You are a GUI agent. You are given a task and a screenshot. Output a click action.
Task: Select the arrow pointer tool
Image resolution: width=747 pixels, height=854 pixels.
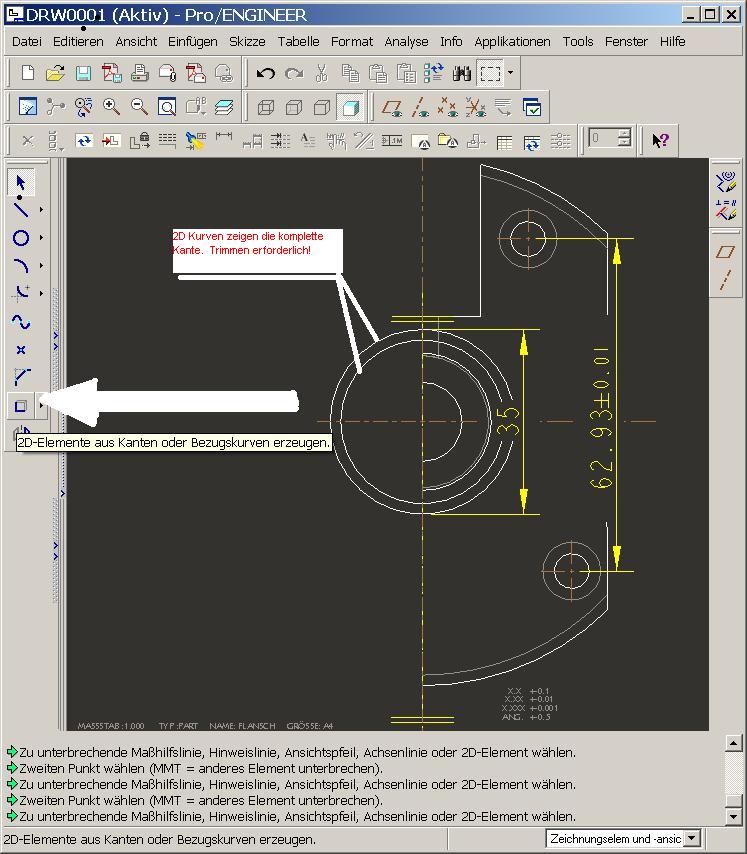click(x=21, y=182)
